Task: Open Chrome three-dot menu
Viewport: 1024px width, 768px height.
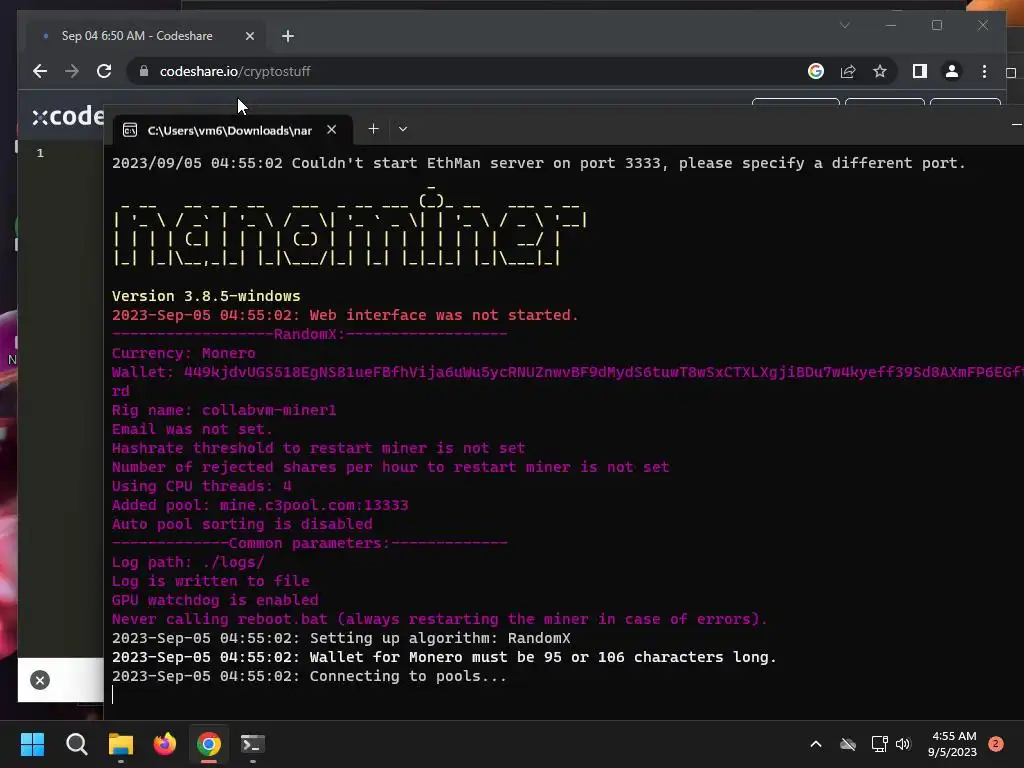Action: [984, 71]
